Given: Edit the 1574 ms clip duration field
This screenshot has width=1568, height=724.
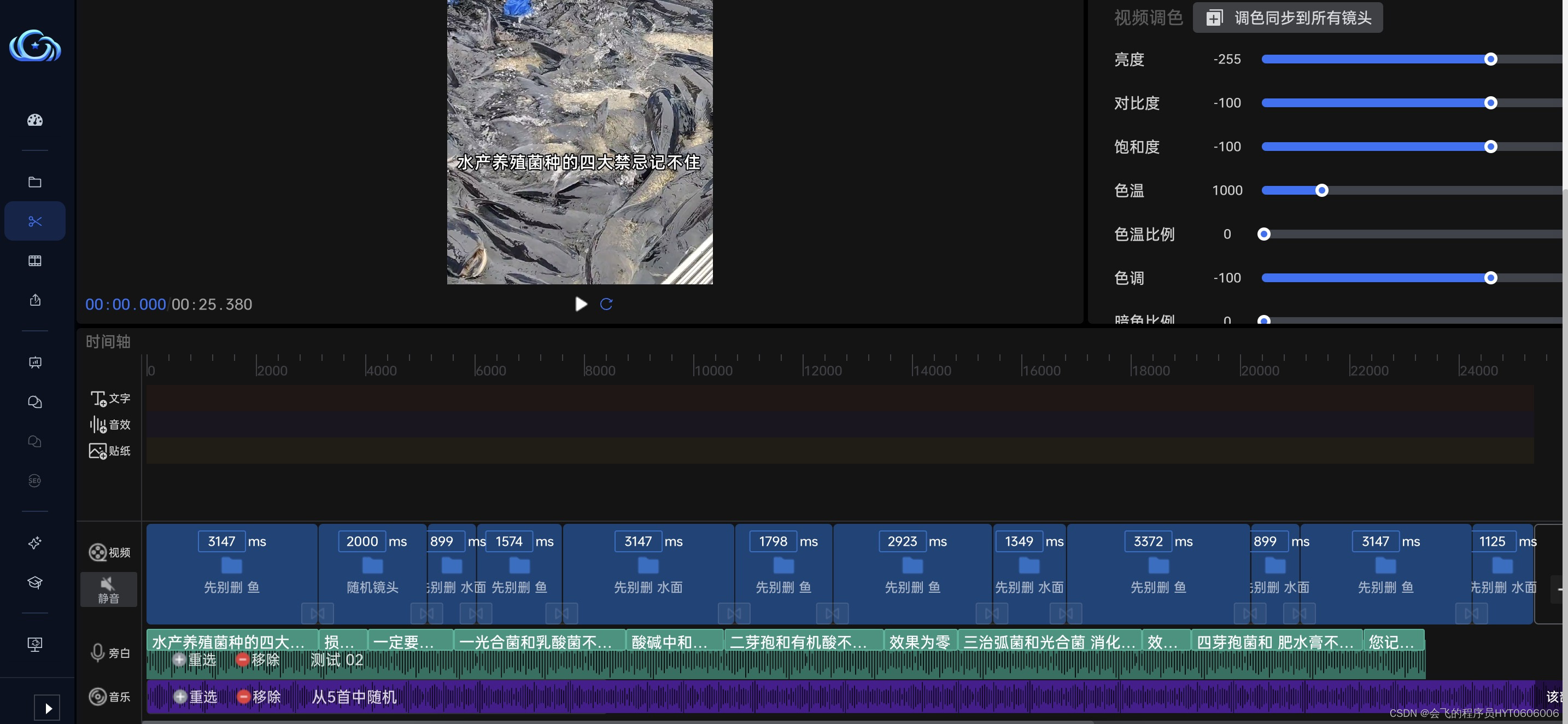Looking at the screenshot, I should pyautogui.click(x=509, y=541).
